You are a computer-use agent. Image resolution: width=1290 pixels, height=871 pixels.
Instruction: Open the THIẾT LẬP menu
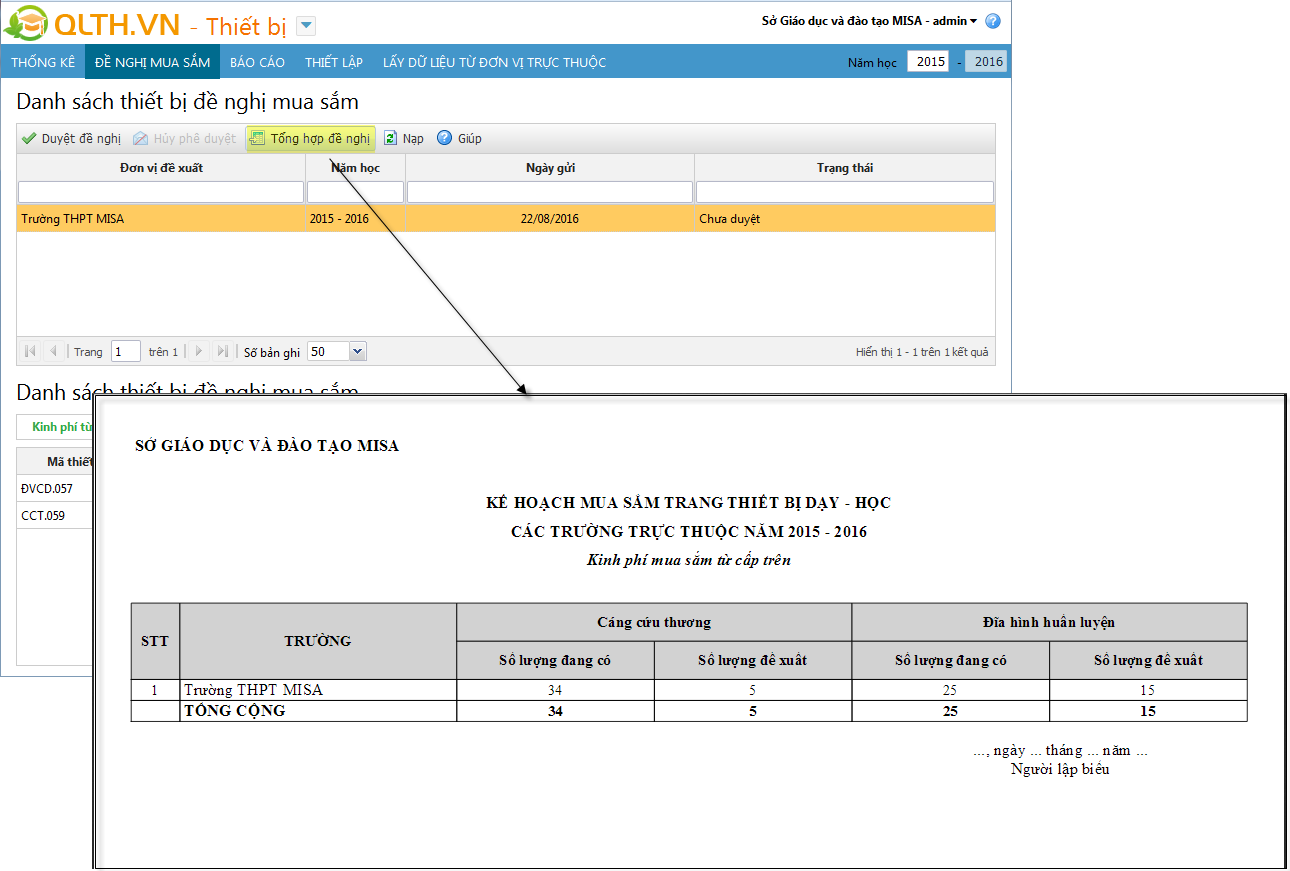coord(334,62)
